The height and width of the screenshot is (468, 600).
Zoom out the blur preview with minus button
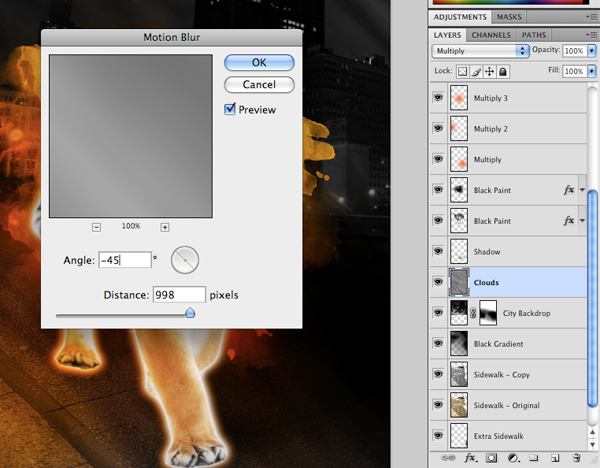point(96,227)
